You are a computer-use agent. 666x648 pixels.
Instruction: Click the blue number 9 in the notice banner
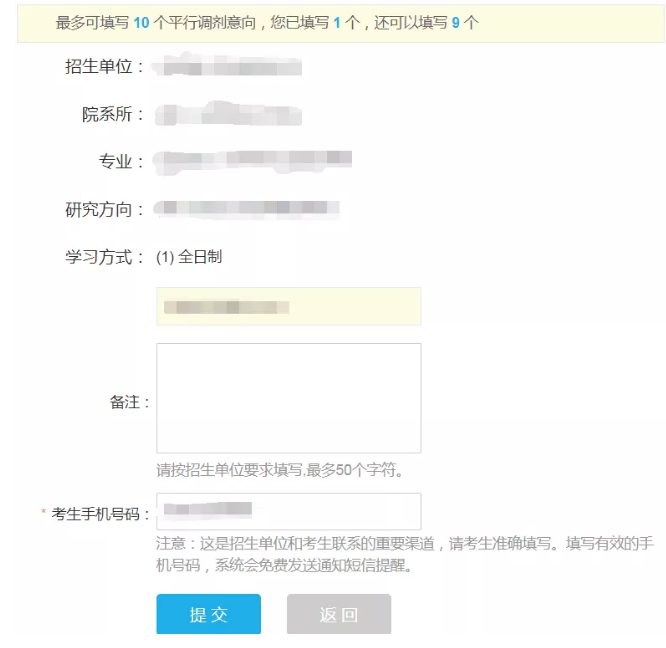(x=455, y=23)
